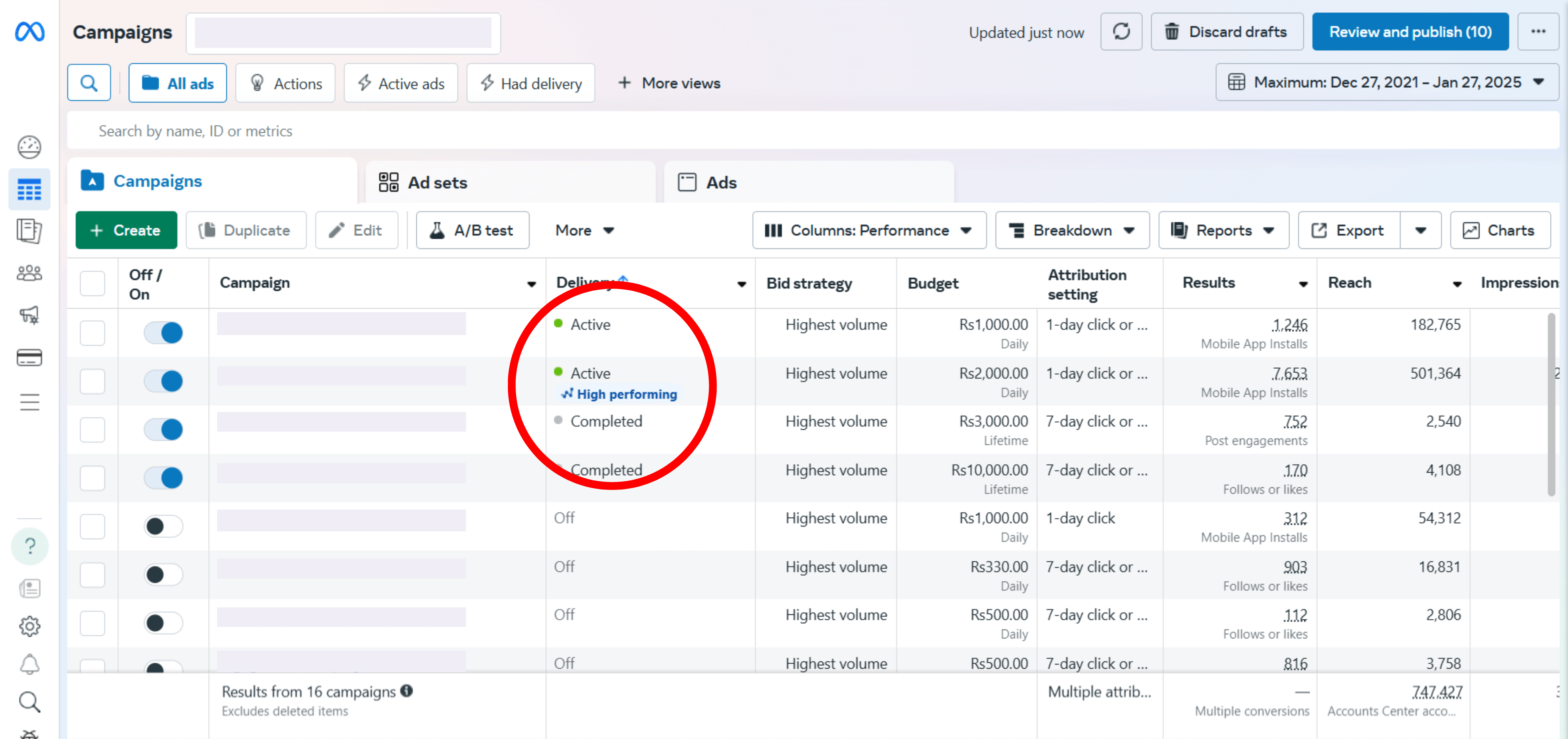1568x739 pixels.
Task: Open Account overview gauge icon in sidebar
Action: coord(29,147)
